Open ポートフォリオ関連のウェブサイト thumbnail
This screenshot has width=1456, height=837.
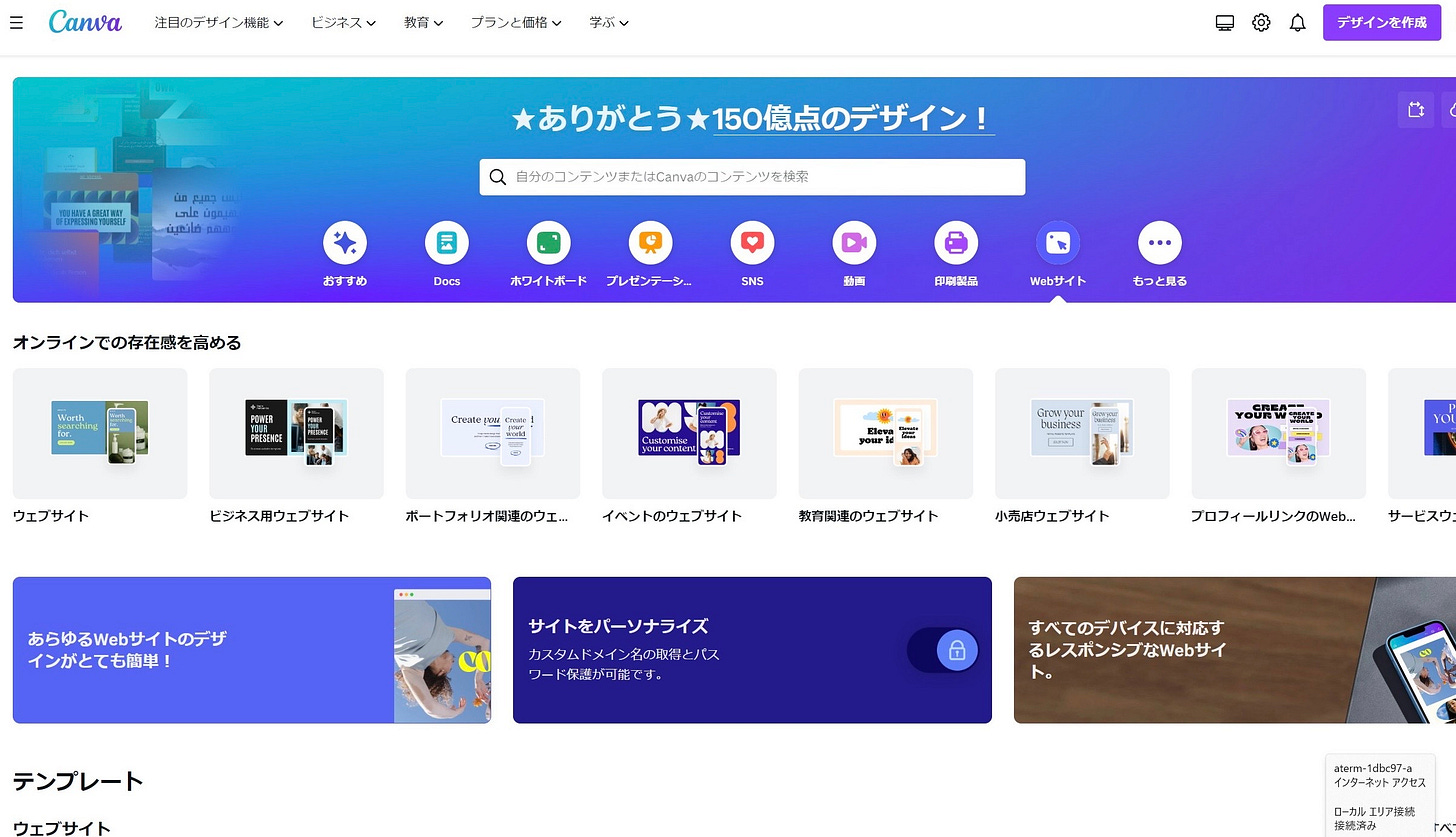point(493,433)
